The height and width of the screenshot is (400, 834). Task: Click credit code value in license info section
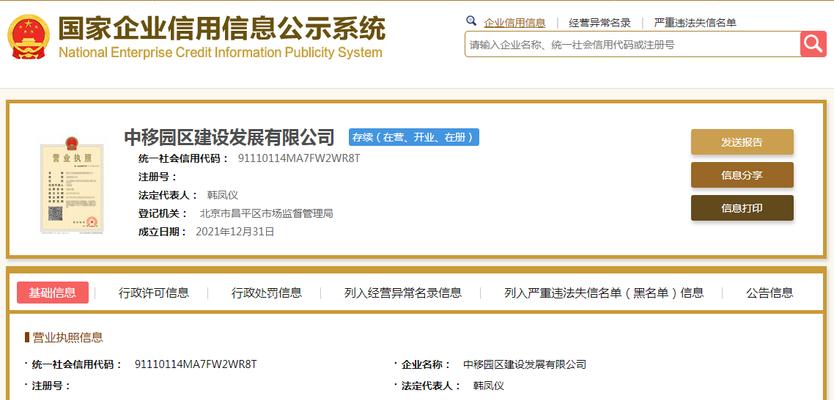196,365
